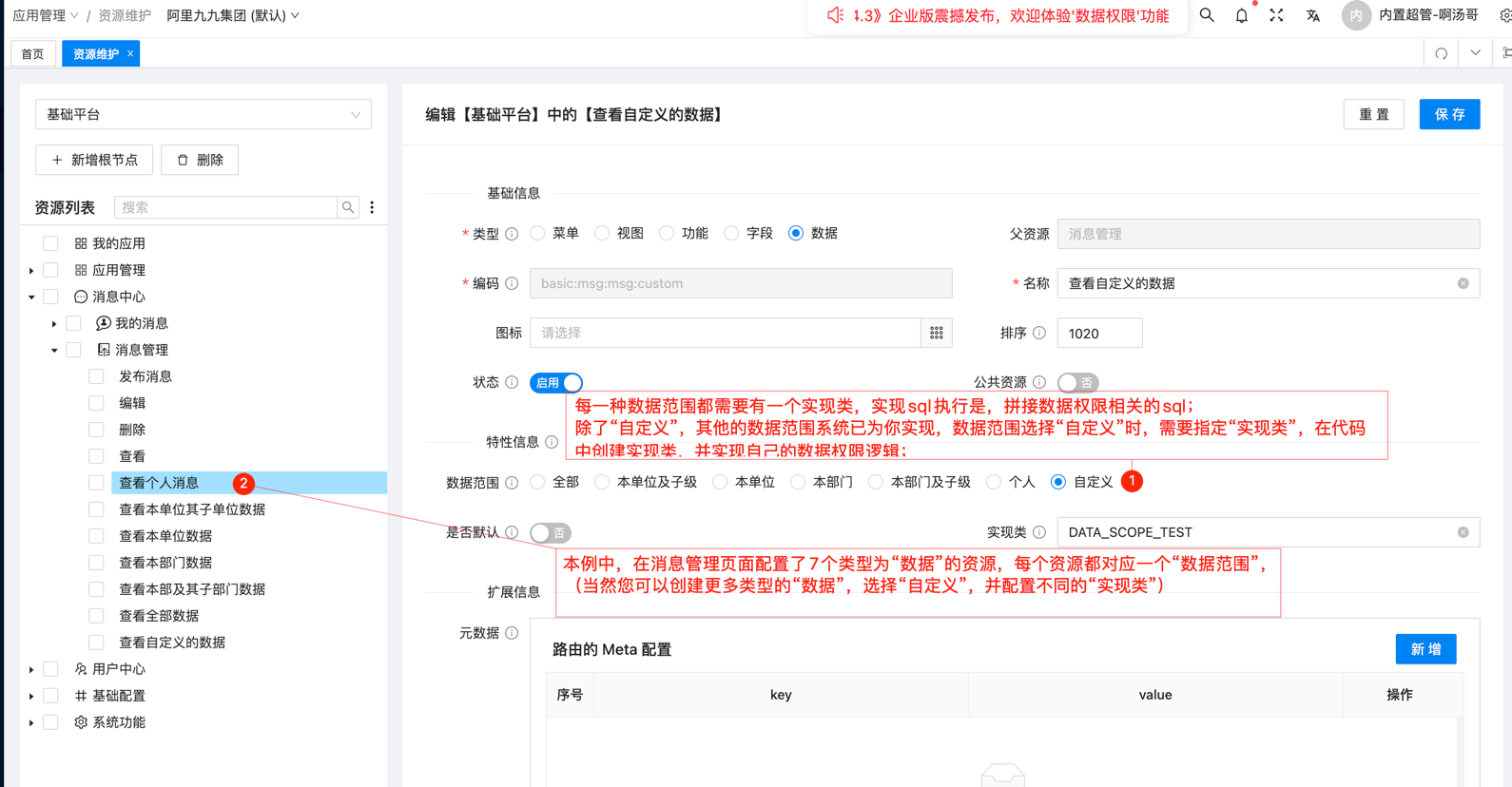Click the 新增根节点 button

(94, 160)
